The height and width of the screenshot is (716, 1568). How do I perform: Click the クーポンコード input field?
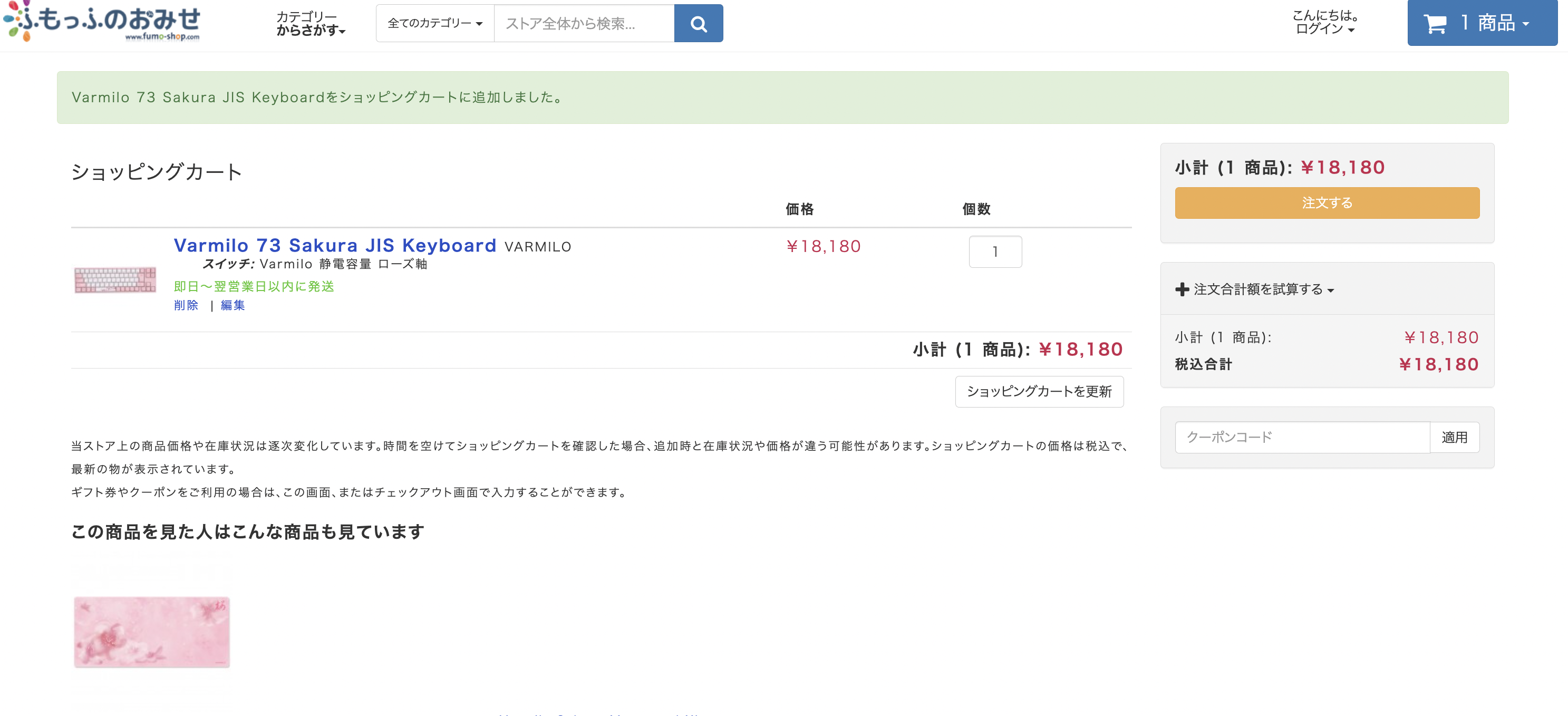[1302, 437]
